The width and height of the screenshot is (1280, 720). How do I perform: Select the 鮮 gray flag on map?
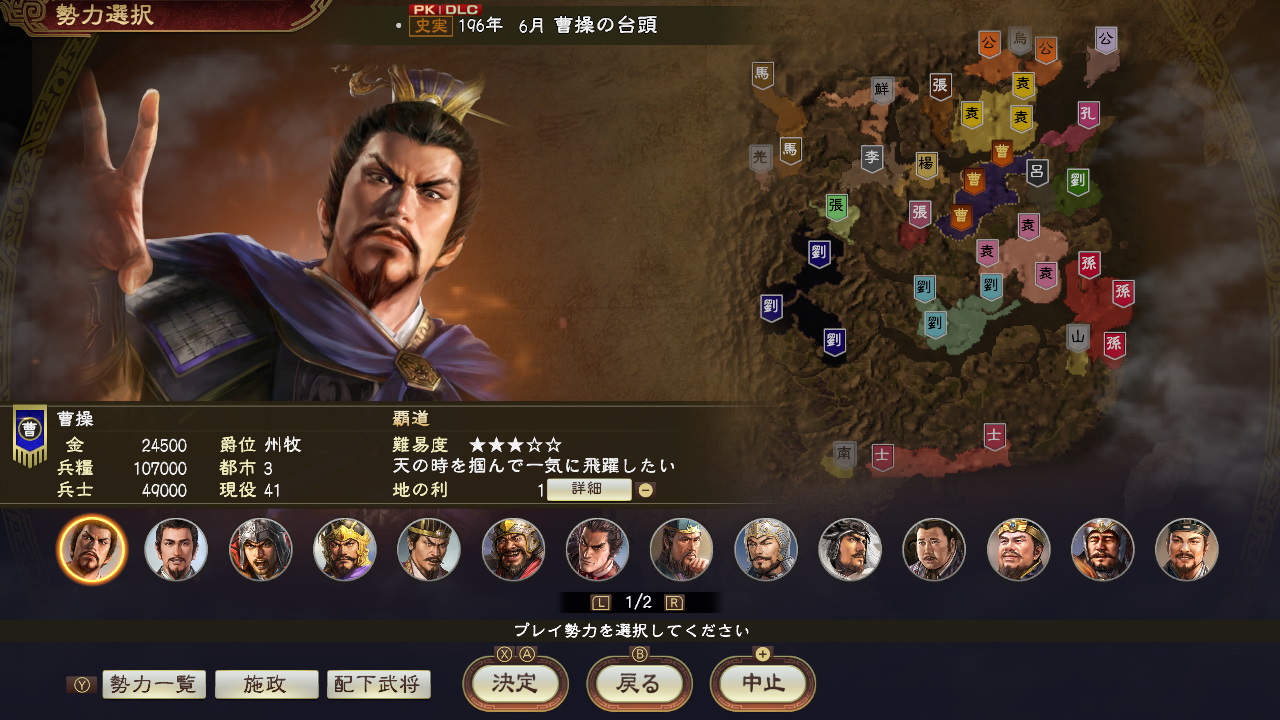[x=882, y=91]
